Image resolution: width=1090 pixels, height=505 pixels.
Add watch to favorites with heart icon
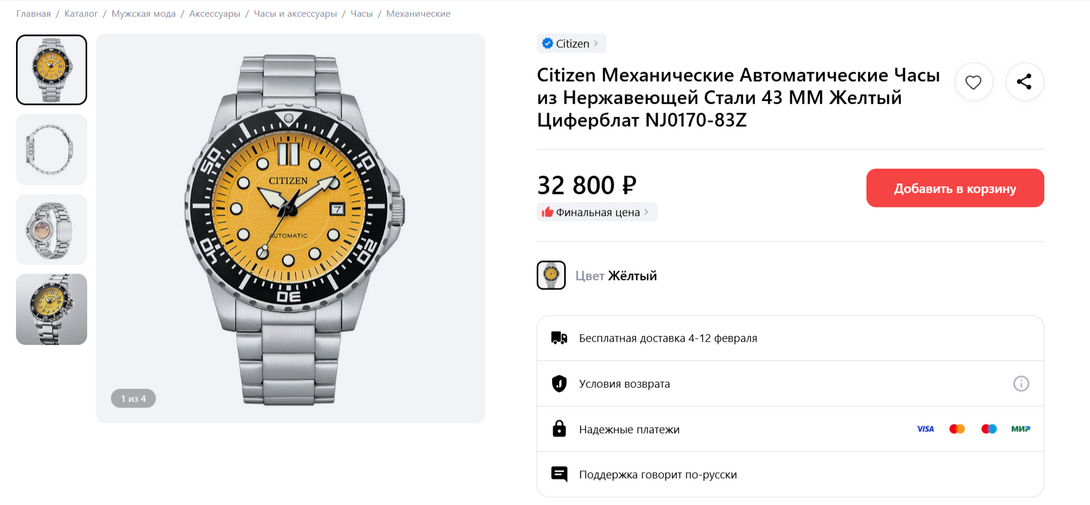(974, 82)
